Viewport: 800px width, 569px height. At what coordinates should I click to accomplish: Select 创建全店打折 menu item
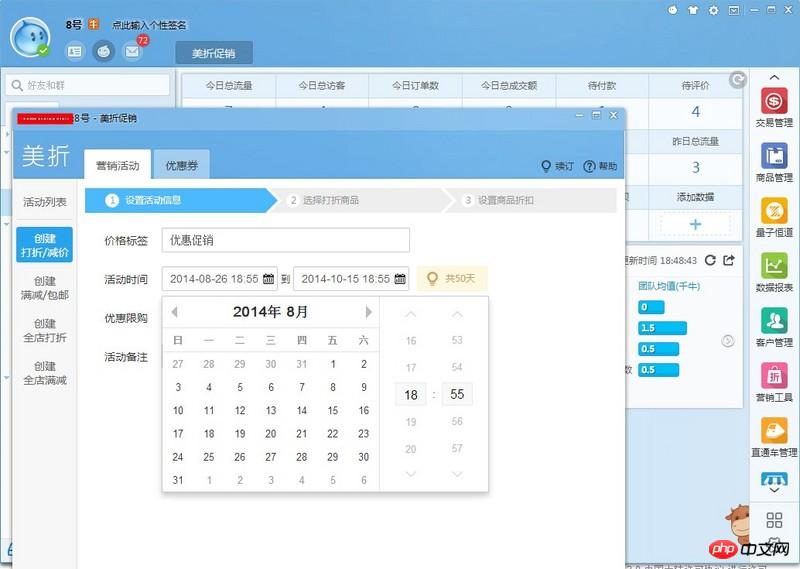click(x=45, y=330)
